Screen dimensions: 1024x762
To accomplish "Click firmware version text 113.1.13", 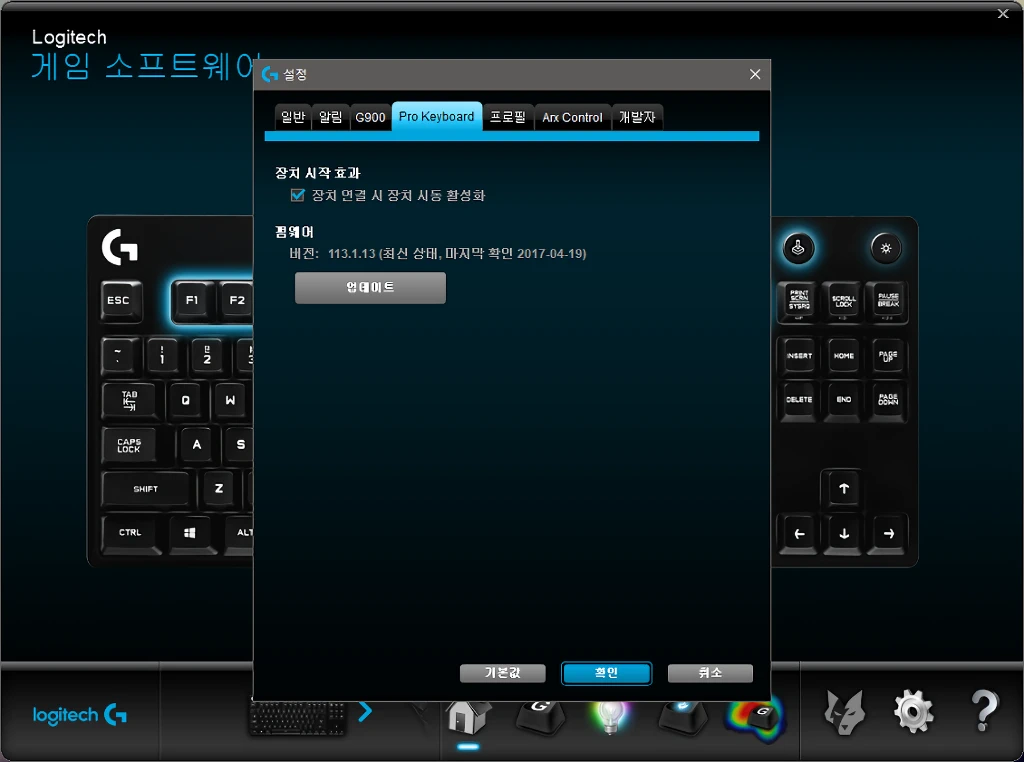I will coord(352,254).
